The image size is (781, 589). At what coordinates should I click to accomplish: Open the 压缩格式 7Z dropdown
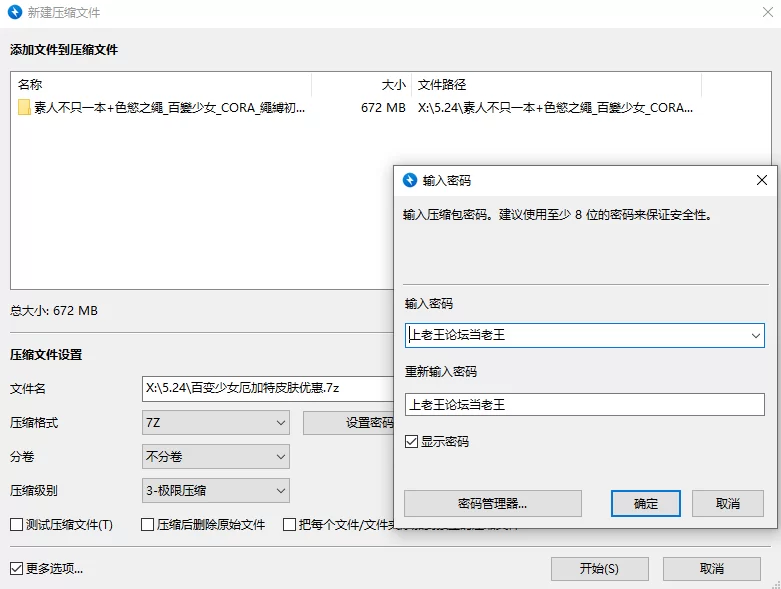[x=216, y=423]
